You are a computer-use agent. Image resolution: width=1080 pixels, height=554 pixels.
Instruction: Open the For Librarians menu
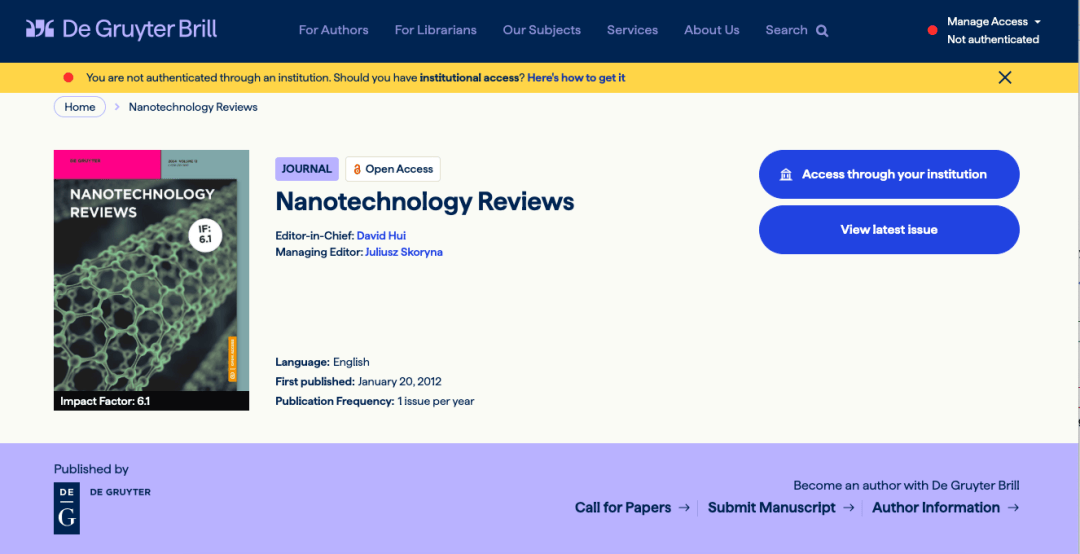(435, 30)
